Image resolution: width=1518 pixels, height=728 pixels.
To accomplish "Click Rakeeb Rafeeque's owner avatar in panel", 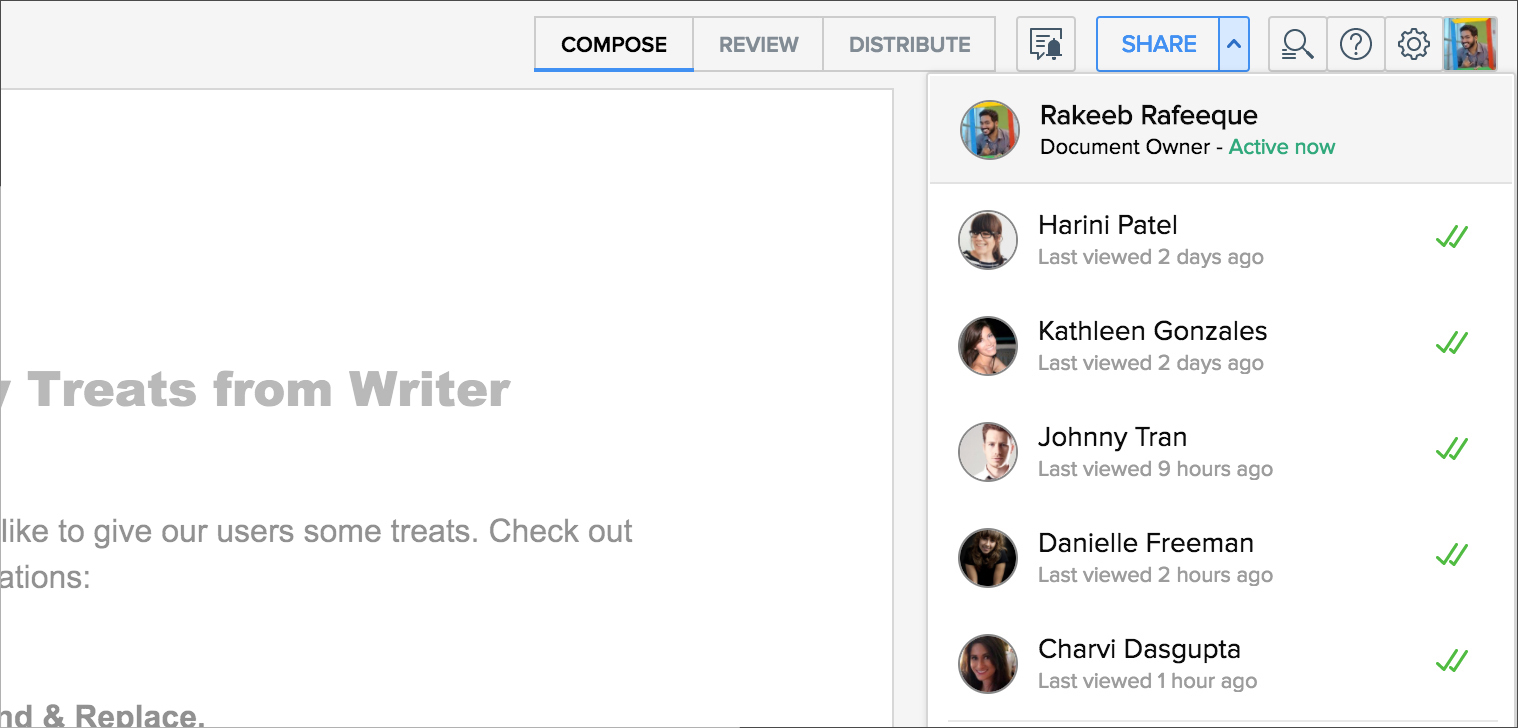I will point(989,130).
